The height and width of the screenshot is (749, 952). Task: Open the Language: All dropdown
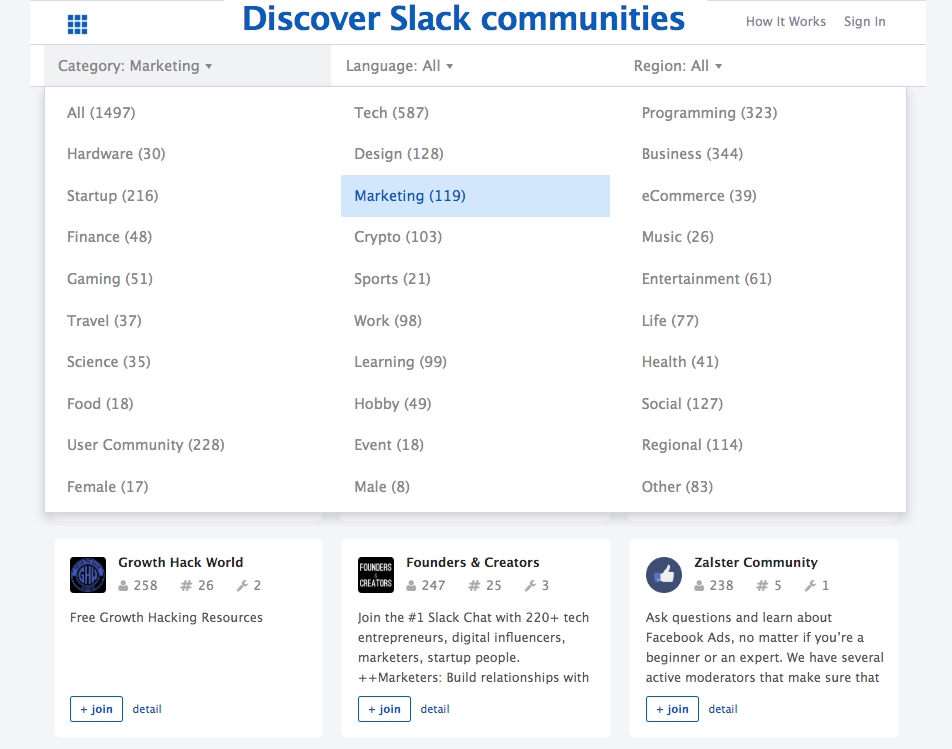[399, 66]
